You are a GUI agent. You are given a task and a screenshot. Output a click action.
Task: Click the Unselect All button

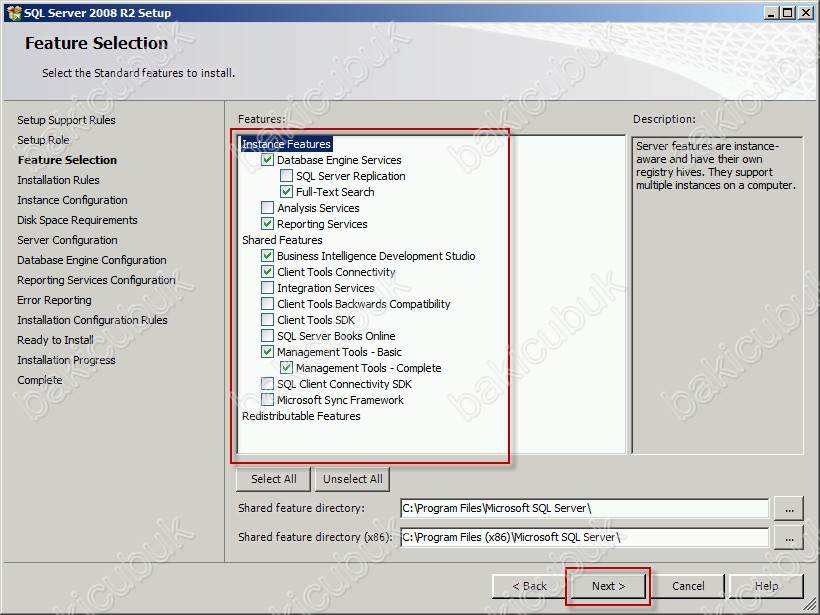[352, 479]
